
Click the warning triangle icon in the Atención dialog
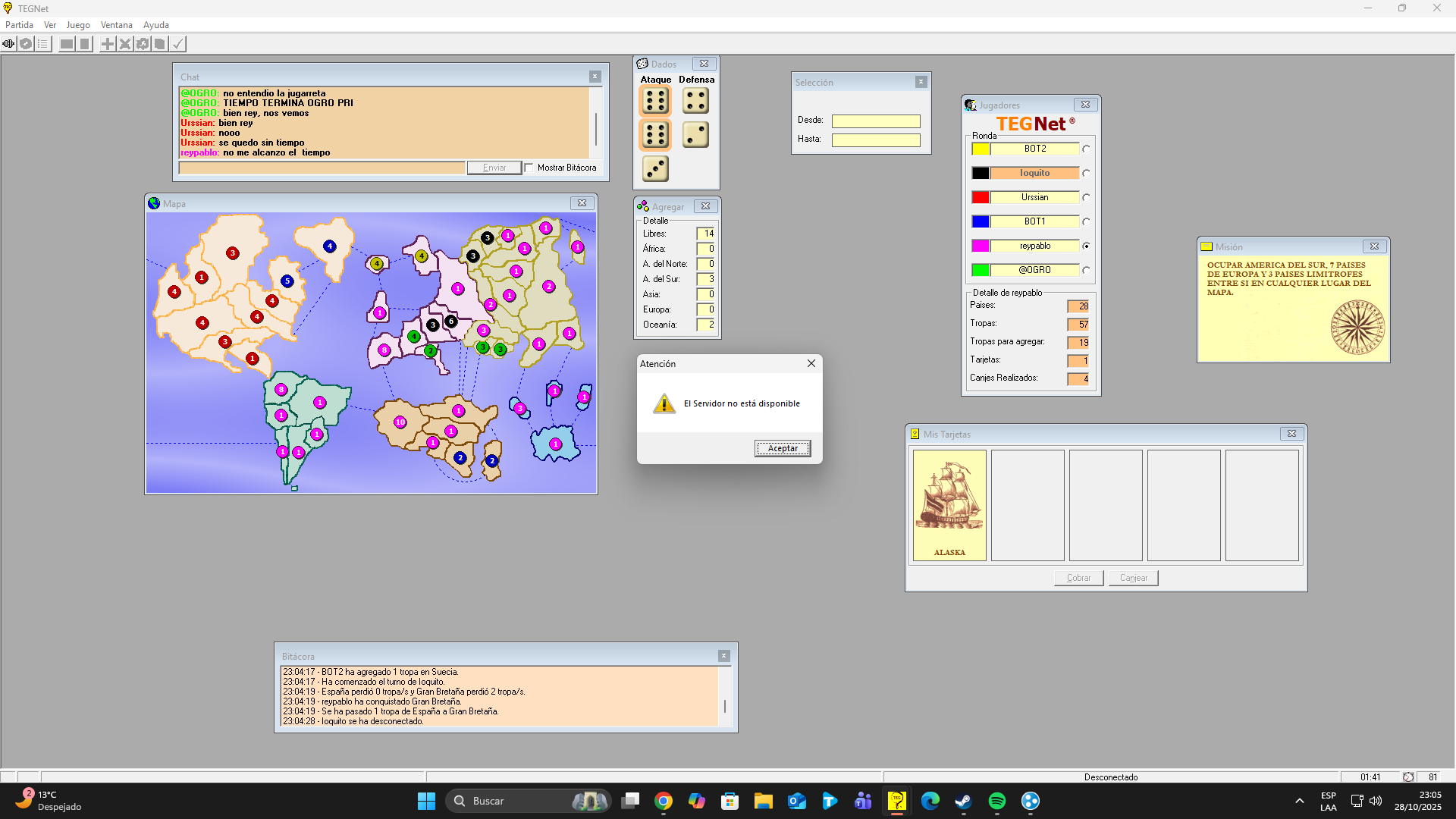pos(664,403)
